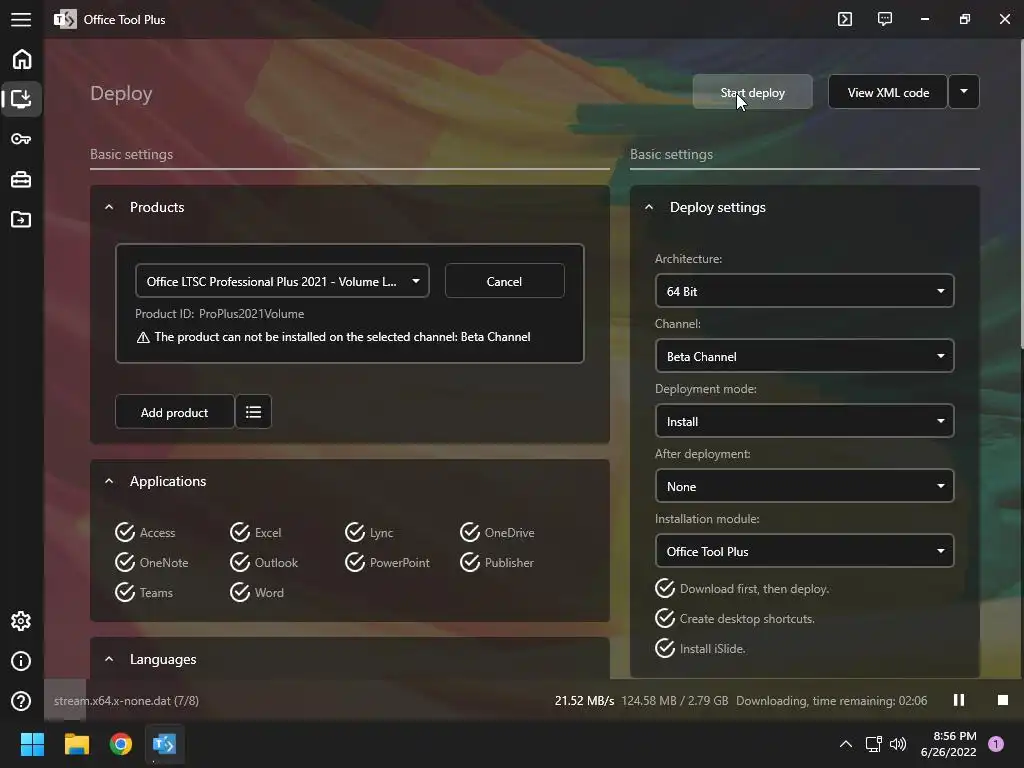Go to Home in the sidebar
1024x768 pixels.
[22, 59]
